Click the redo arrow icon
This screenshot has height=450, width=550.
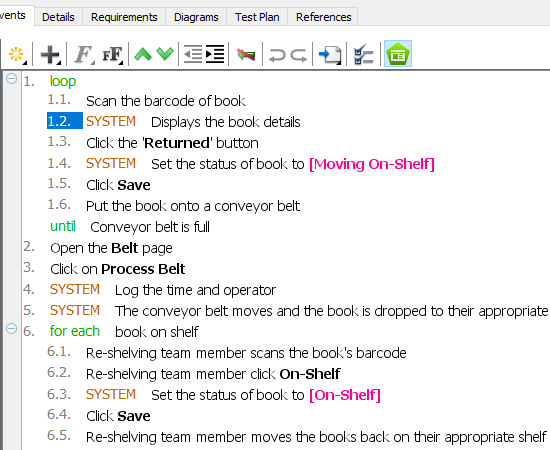click(299, 55)
